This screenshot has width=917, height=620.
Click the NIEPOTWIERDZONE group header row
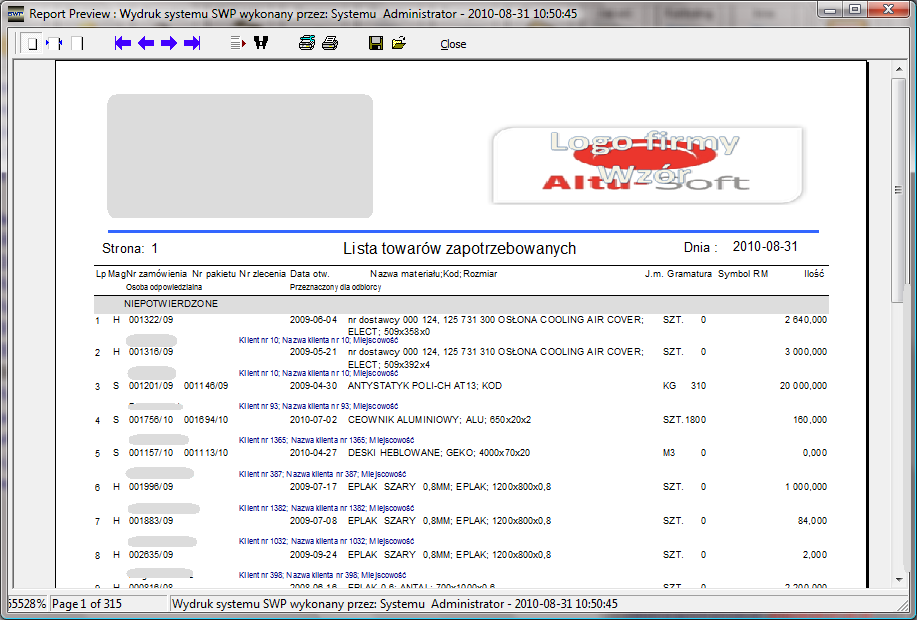coord(461,303)
